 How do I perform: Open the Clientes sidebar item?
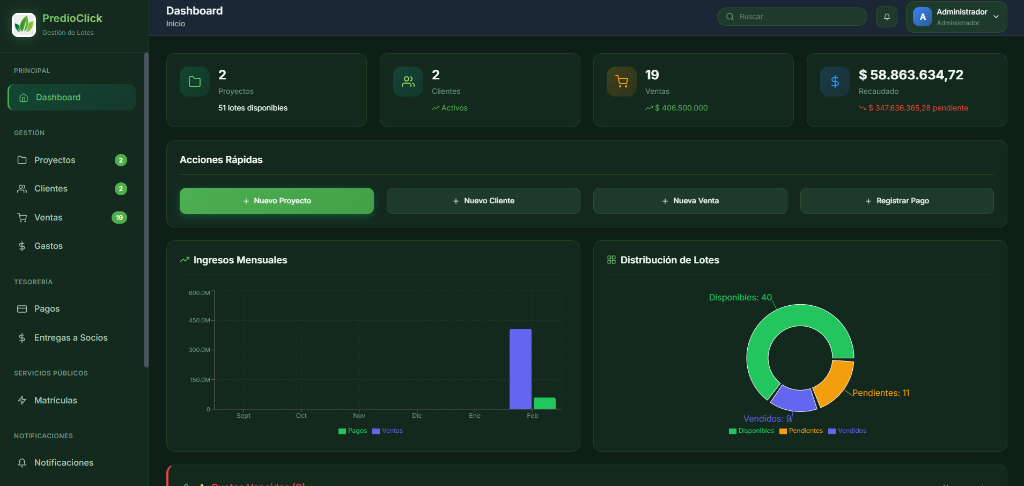72,189
